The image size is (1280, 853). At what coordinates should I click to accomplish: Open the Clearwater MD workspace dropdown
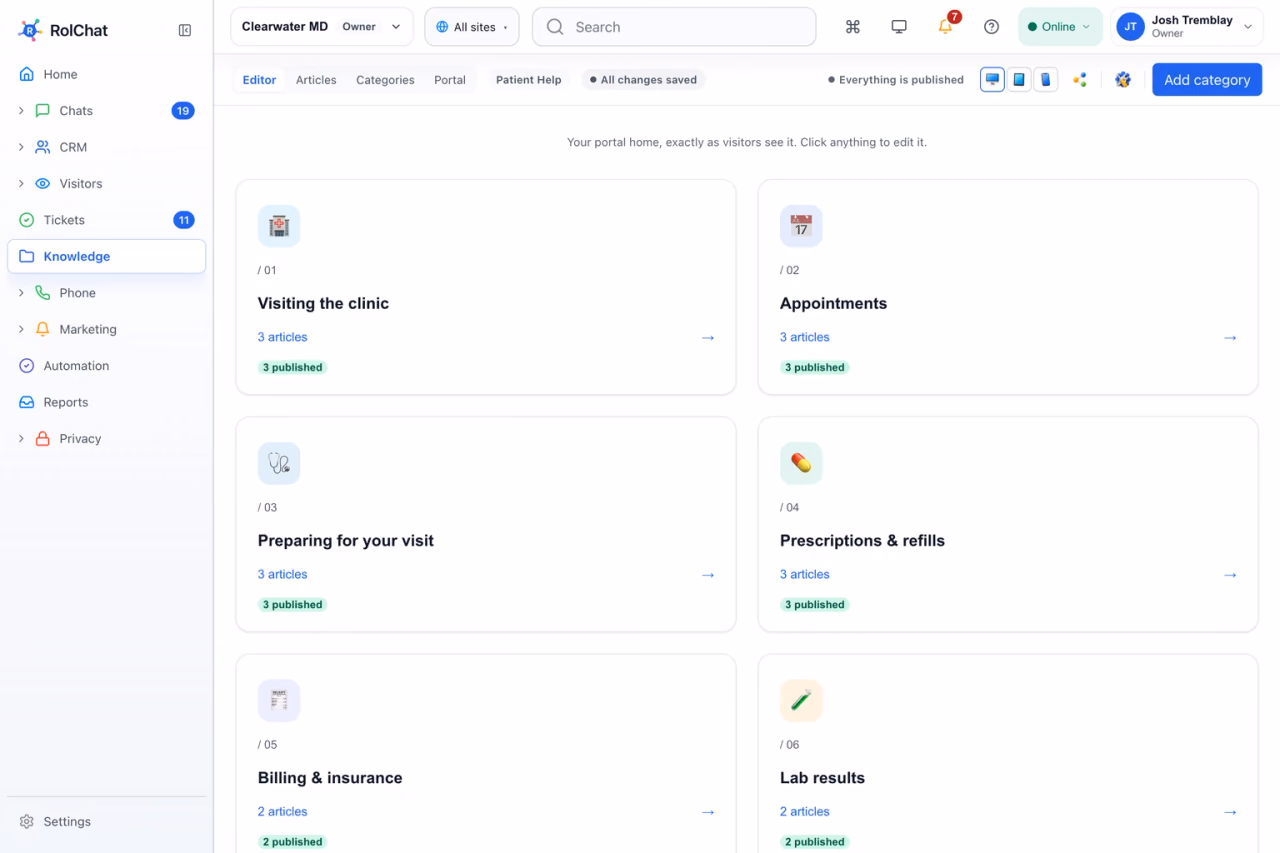pos(322,27)
